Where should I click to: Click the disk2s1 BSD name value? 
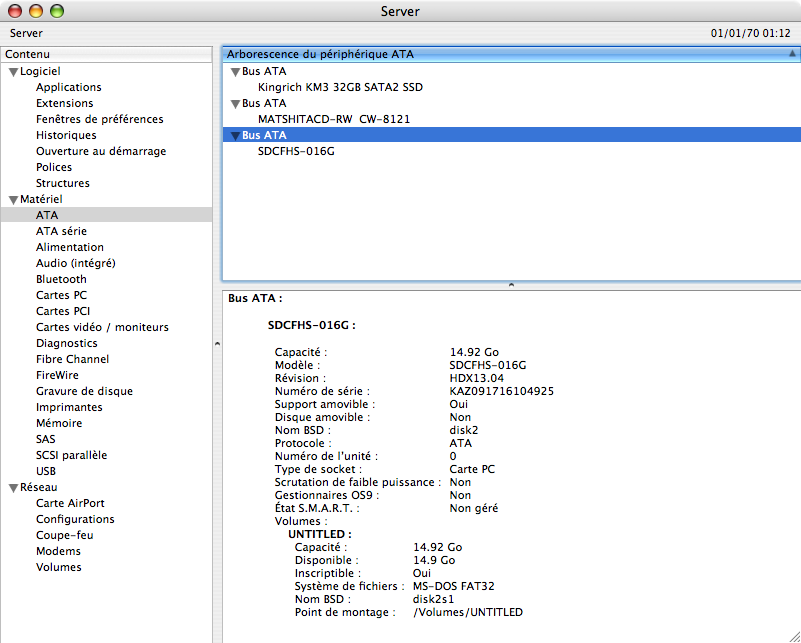click(433, 599)
